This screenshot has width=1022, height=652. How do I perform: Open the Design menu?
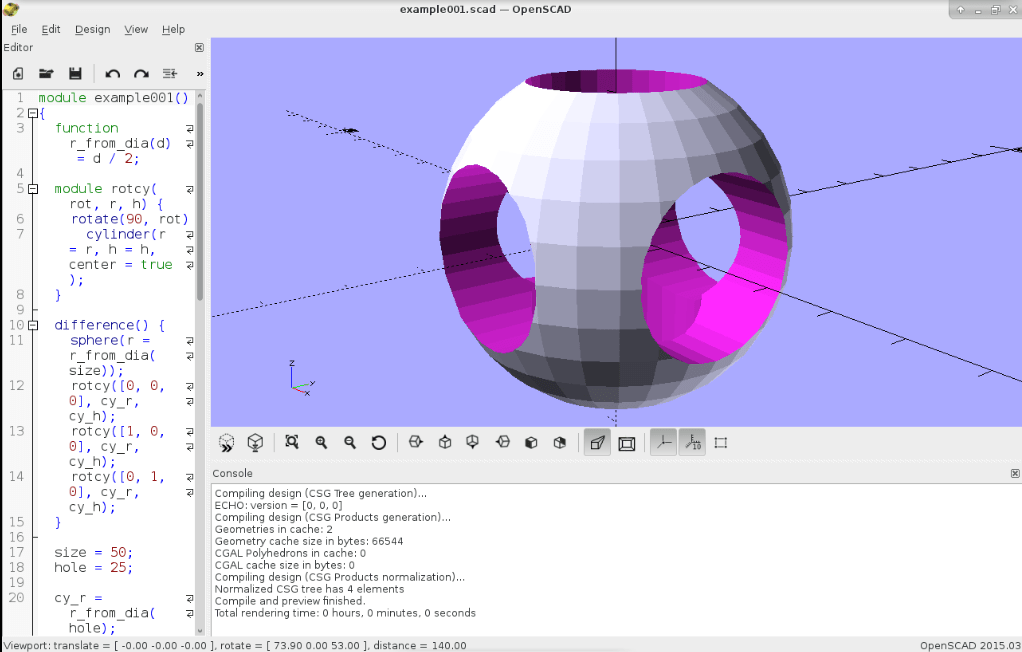92,29
